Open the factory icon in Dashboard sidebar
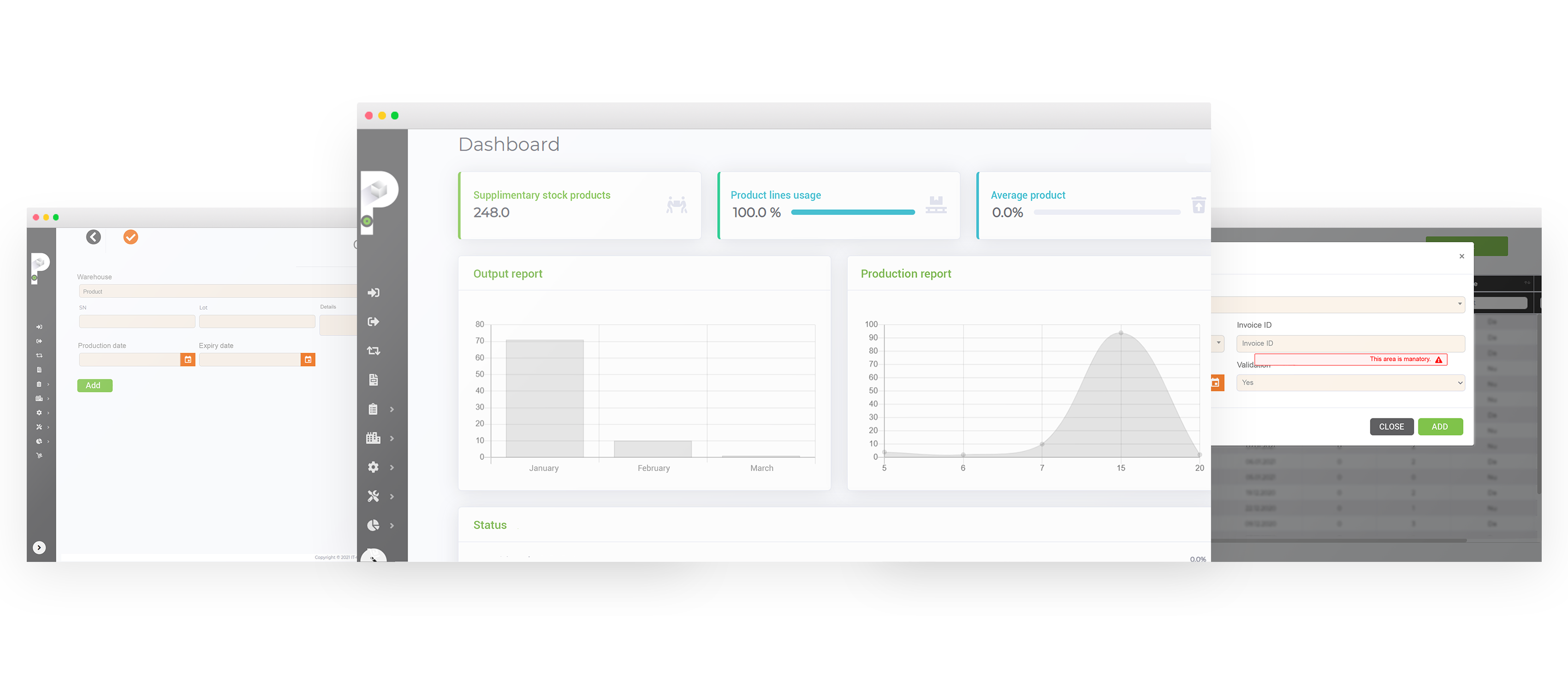The width and height of the screenshot is (1568, 692). coord(373,438)
